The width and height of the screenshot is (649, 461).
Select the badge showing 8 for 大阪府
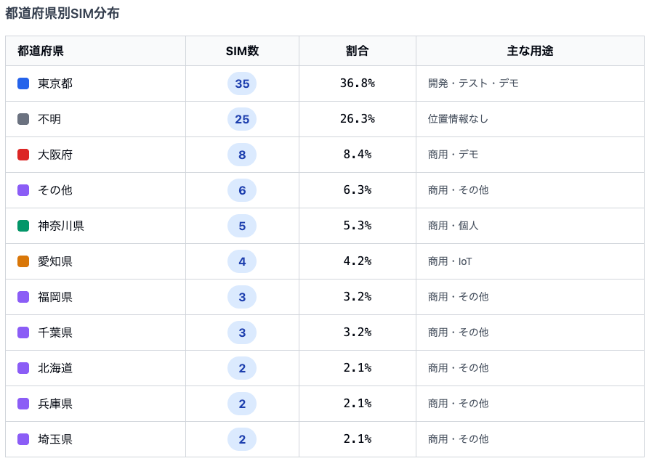242,155
